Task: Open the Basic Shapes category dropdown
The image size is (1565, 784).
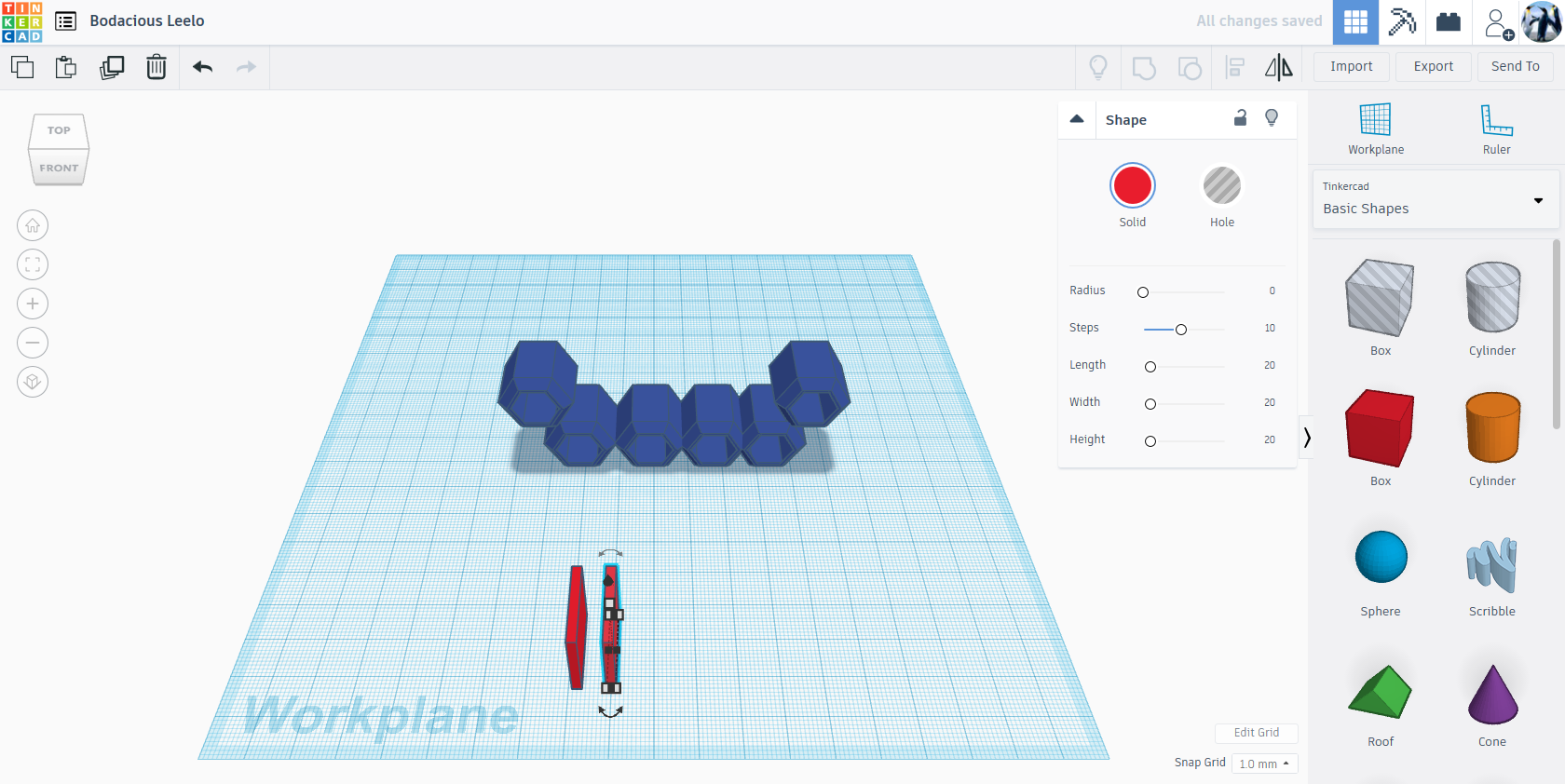Action: 1436,199
